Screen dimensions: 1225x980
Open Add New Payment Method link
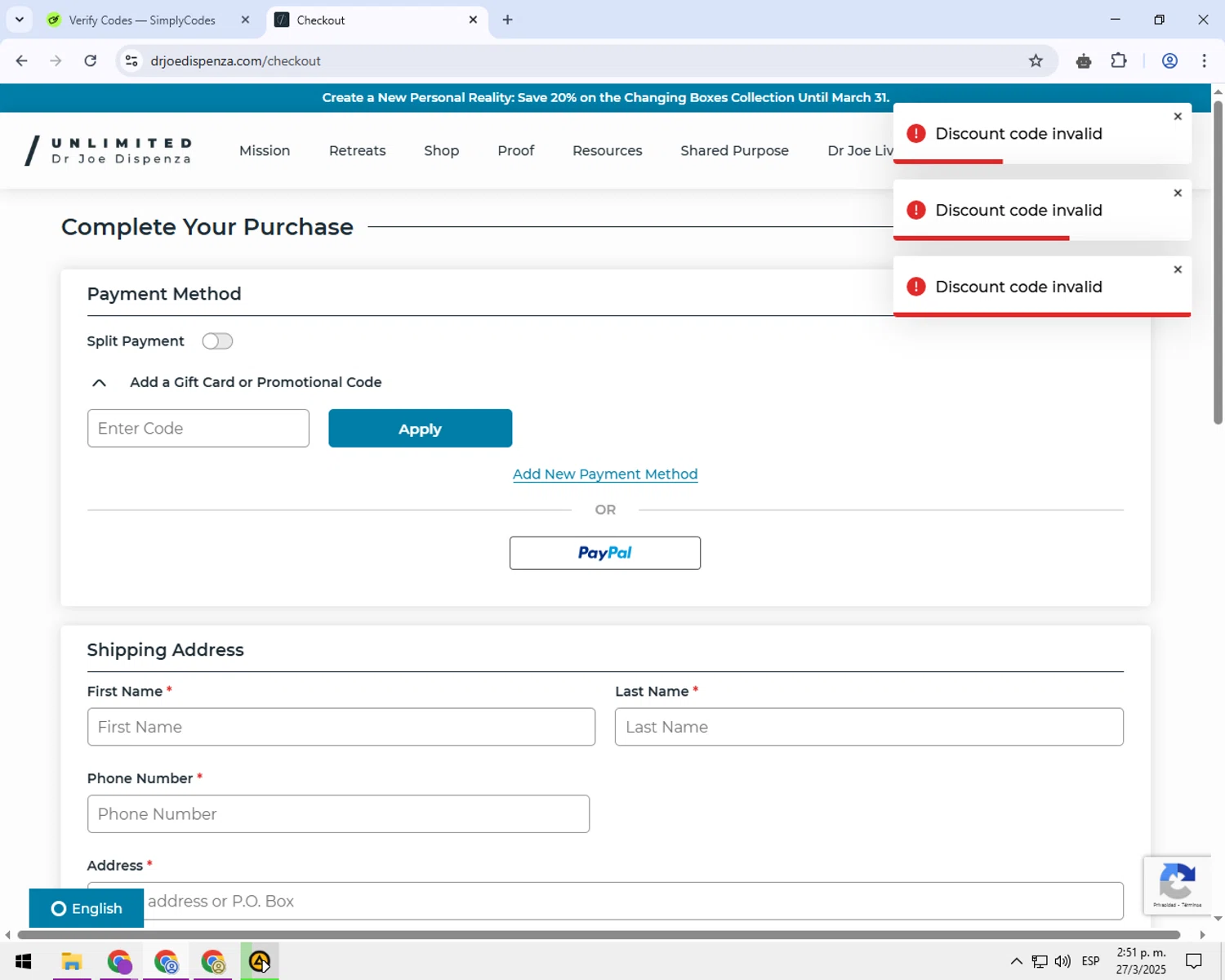(x=605, y=474)
